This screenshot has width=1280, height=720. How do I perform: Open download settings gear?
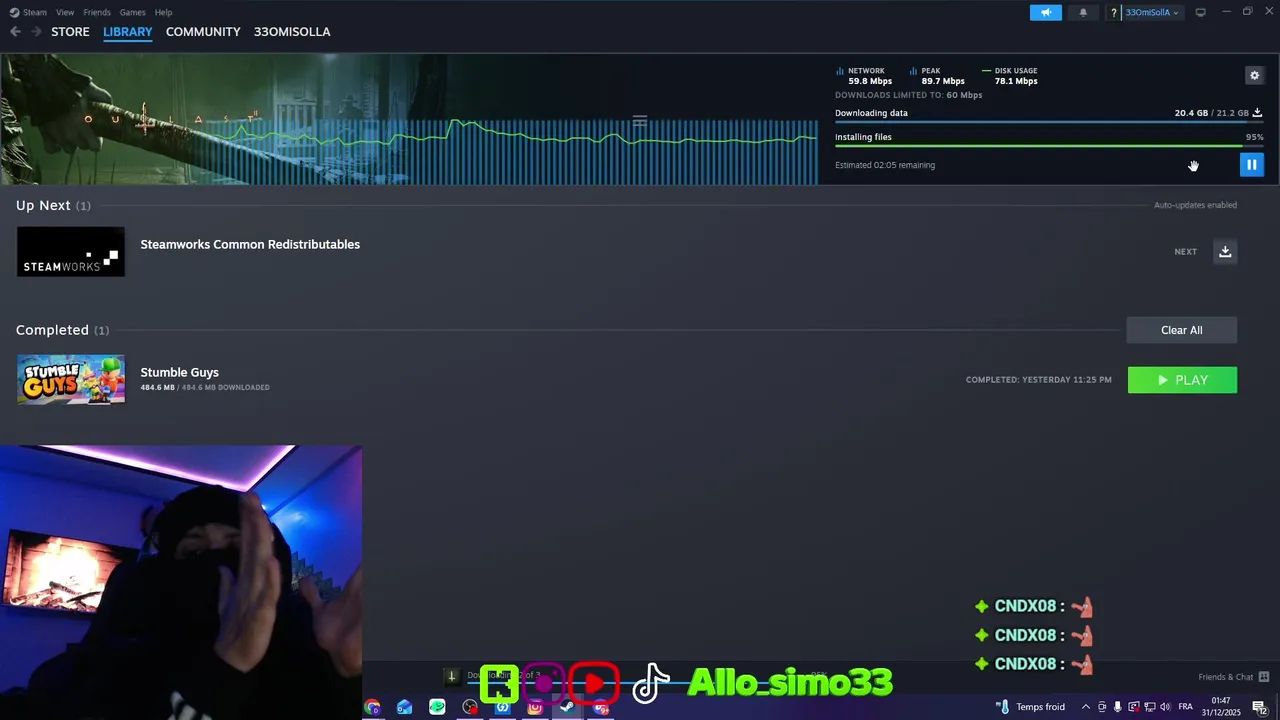tap(1254, 75)
